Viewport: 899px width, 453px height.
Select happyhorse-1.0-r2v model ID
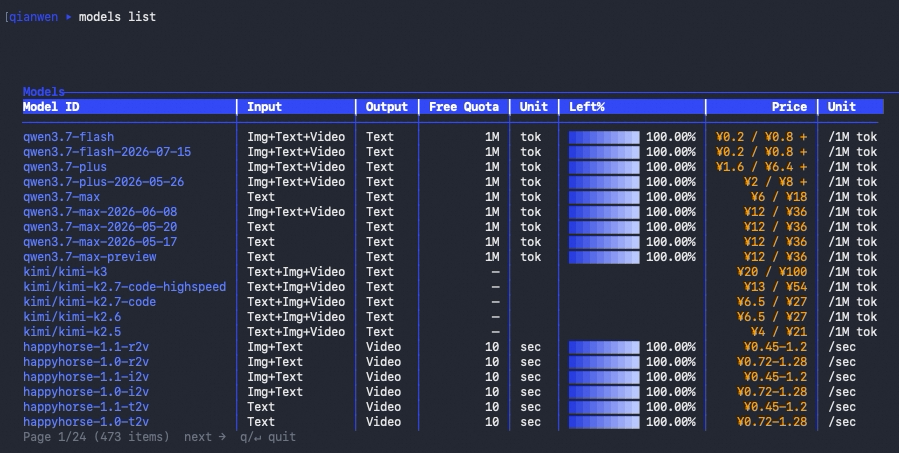pos(86,361)
